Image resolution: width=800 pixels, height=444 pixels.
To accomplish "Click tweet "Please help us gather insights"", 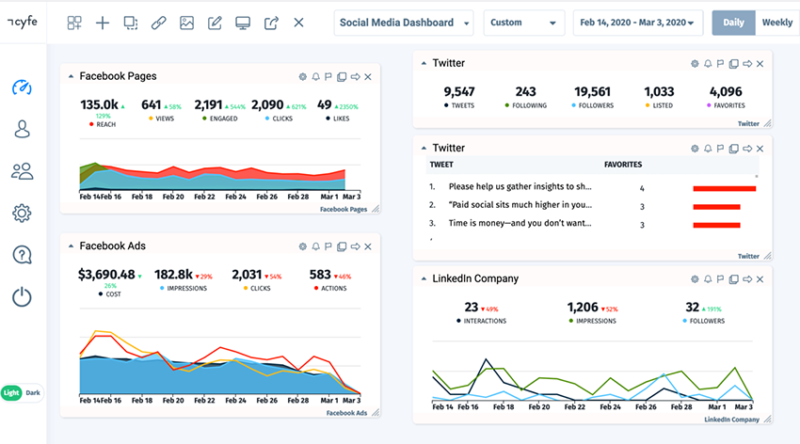I will [x=520, y=187].
